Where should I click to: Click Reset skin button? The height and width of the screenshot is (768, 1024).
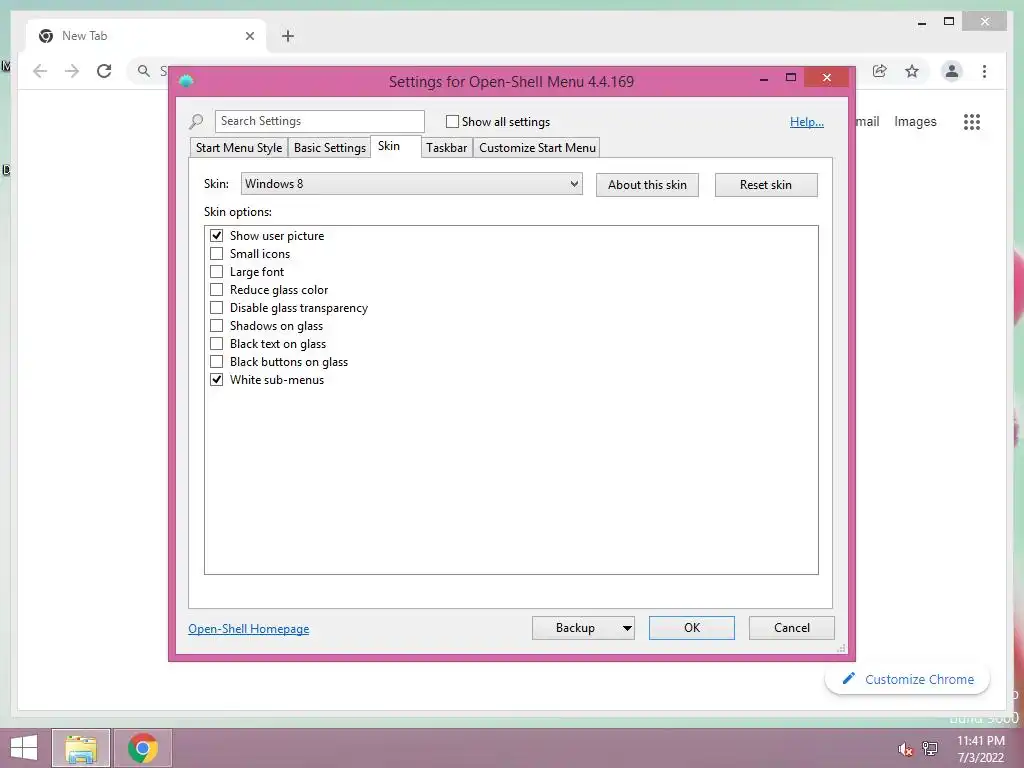(766, 185)
